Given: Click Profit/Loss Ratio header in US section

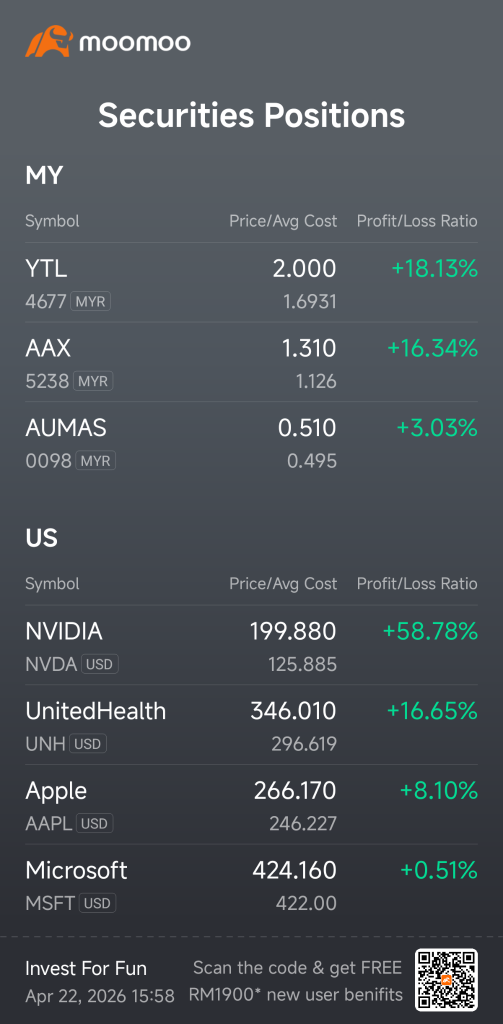Looking at the screenshot, I should [x=417, y=583].
